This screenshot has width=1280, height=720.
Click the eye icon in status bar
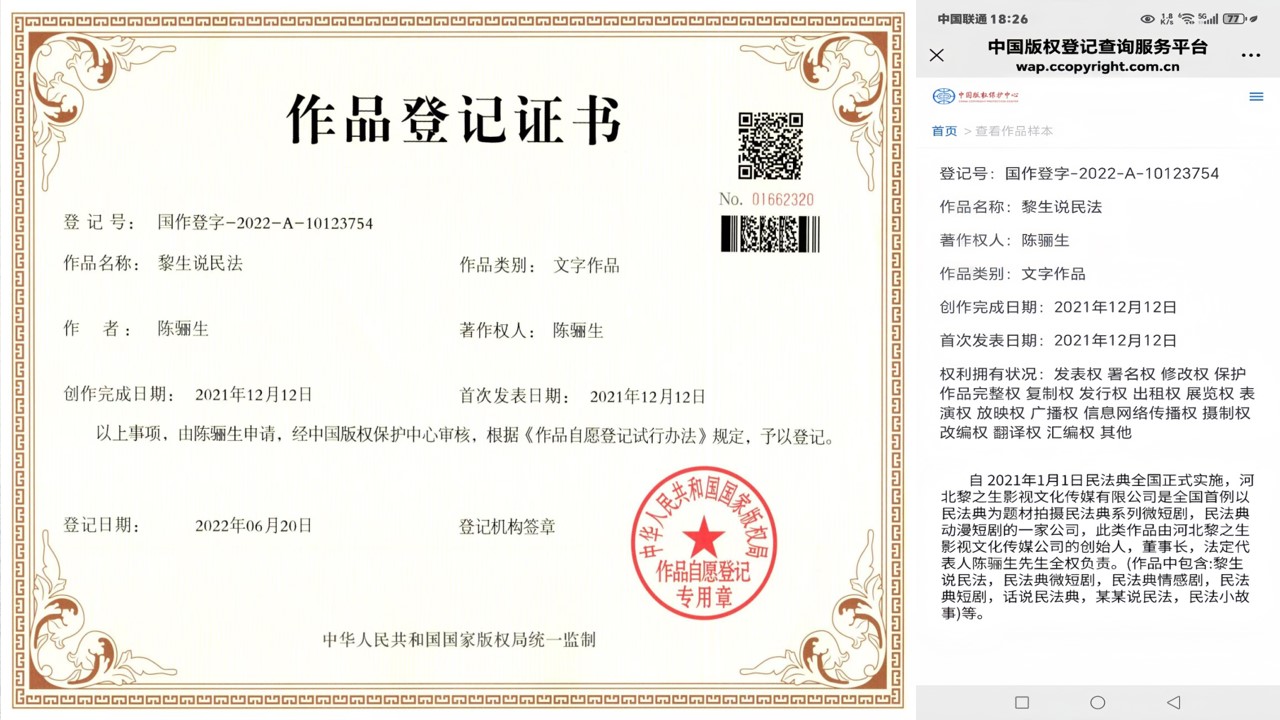pos(1147,19)
